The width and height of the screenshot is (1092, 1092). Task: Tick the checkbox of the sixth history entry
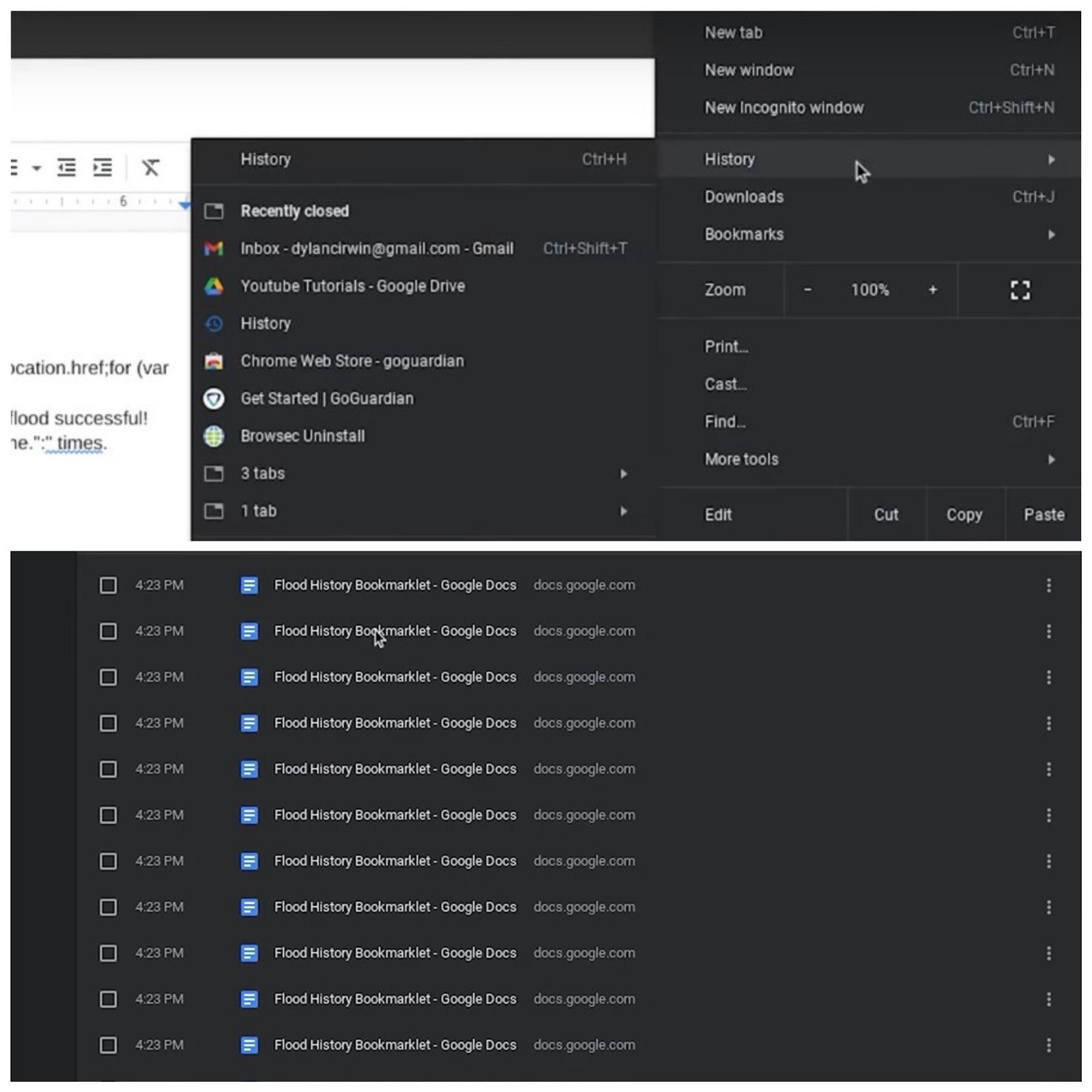[108, 815]
